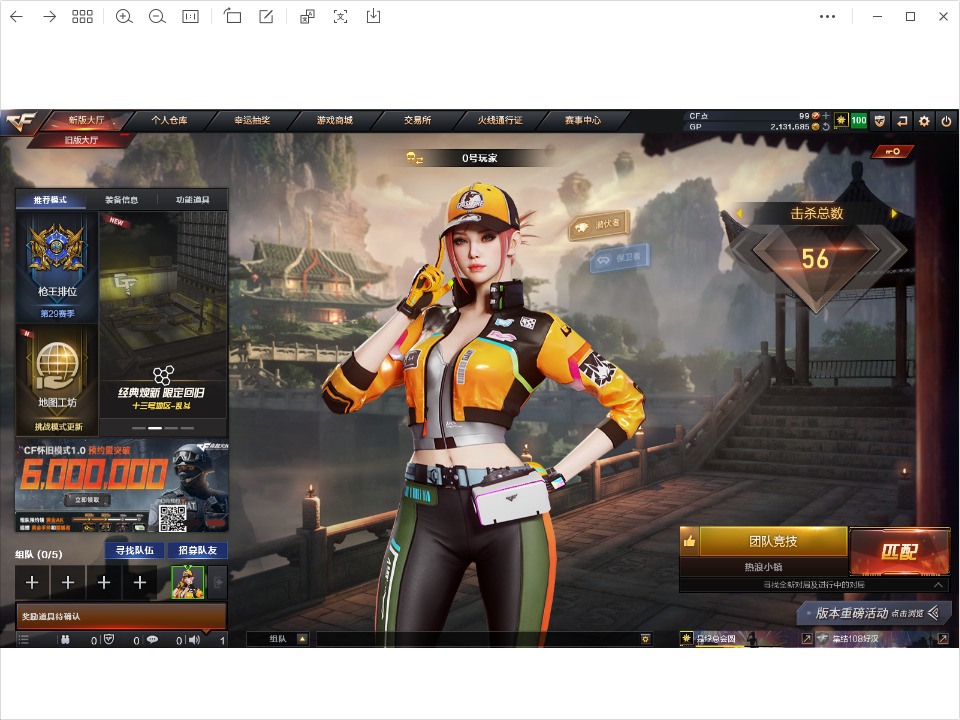Open the chat bubble icon in status bar

pos(152,640)
